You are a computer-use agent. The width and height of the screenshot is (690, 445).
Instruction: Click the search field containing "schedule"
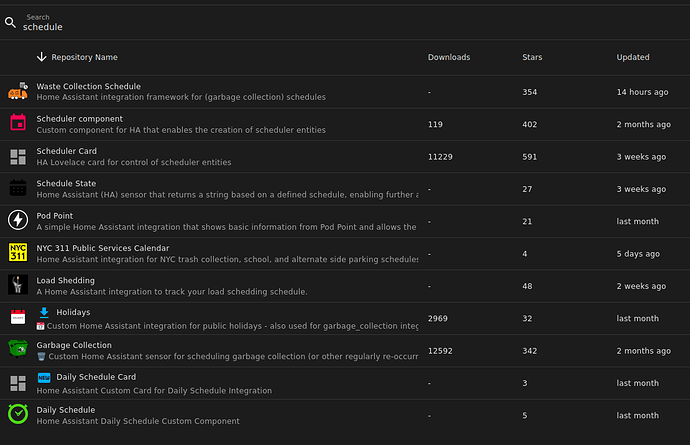point(200,27)
